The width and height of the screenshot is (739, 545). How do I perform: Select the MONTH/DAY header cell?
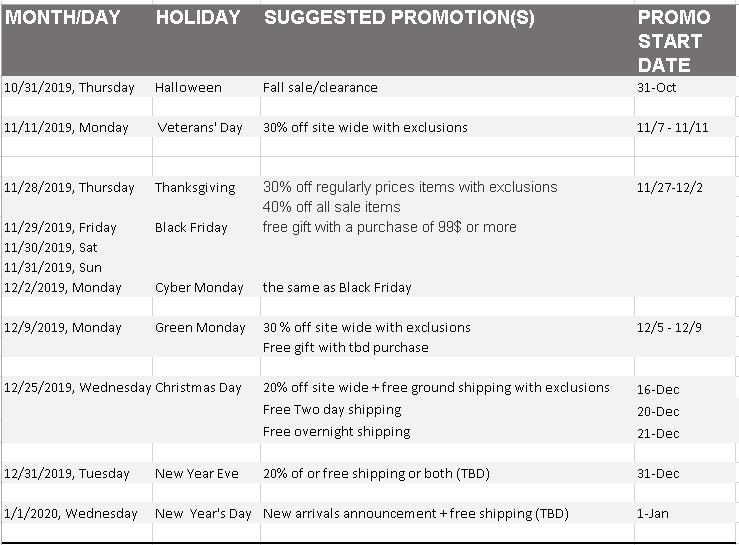pyautogui.click(x=77, y=40)
